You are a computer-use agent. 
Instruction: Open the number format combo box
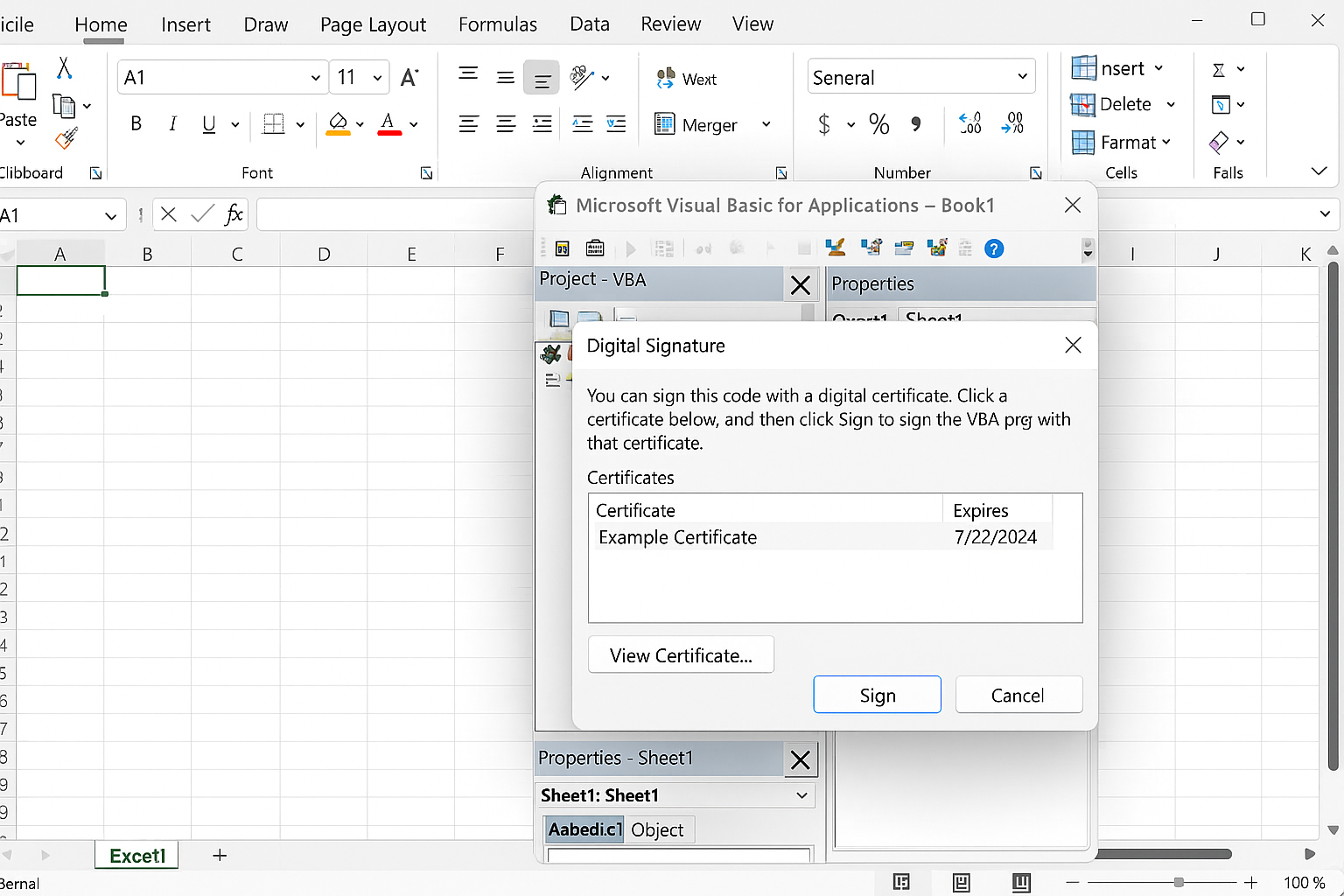(921, 77)
